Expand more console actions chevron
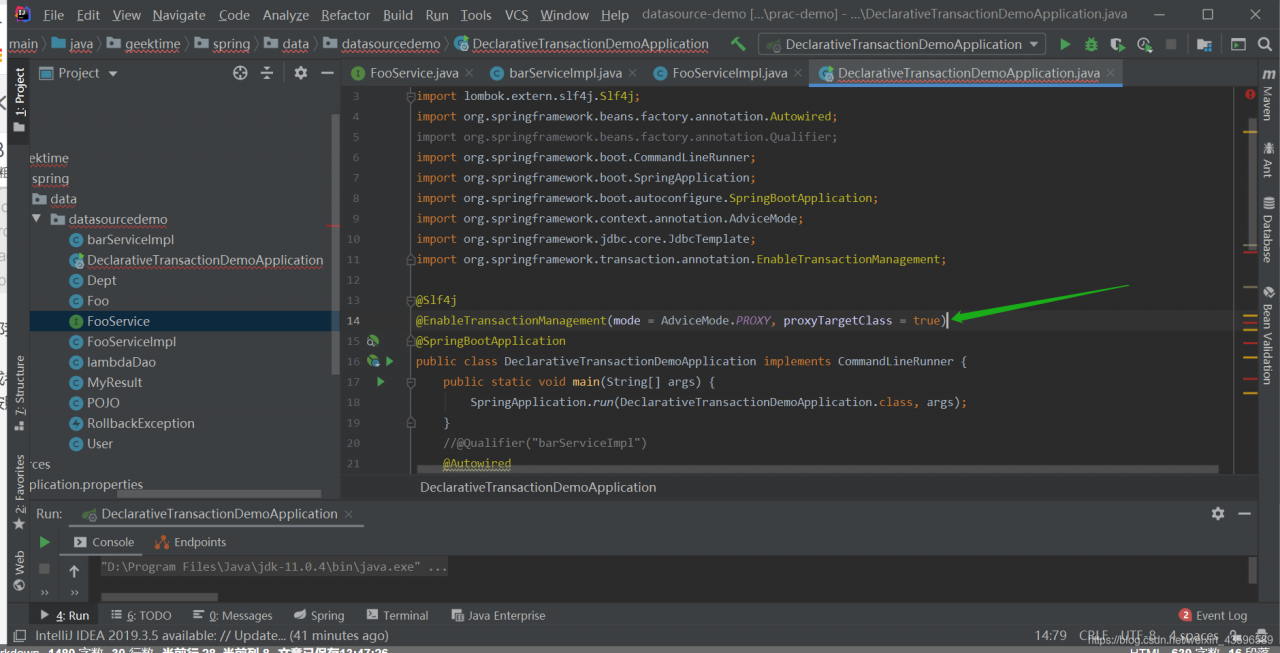This screenshot has width=1280, height=653. click(74, 593)
